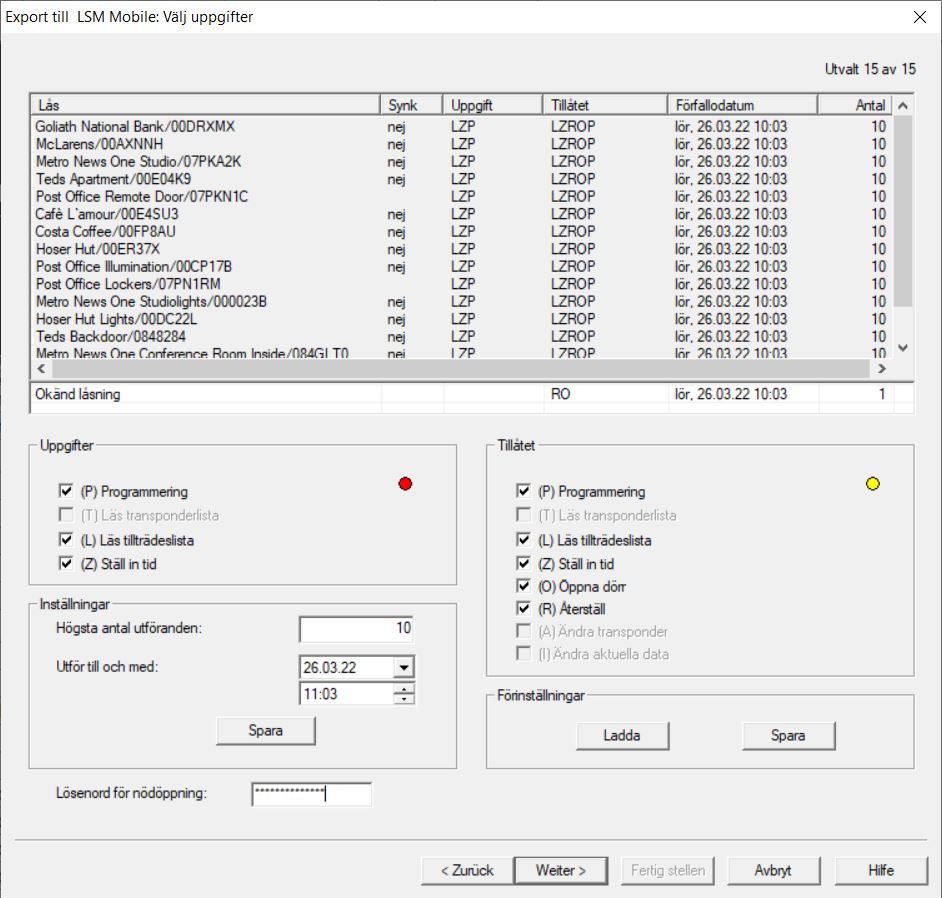942x898 pixels.
Task: Uncheck (P) Programmering under Uppgifter
Action: [66, 492]
